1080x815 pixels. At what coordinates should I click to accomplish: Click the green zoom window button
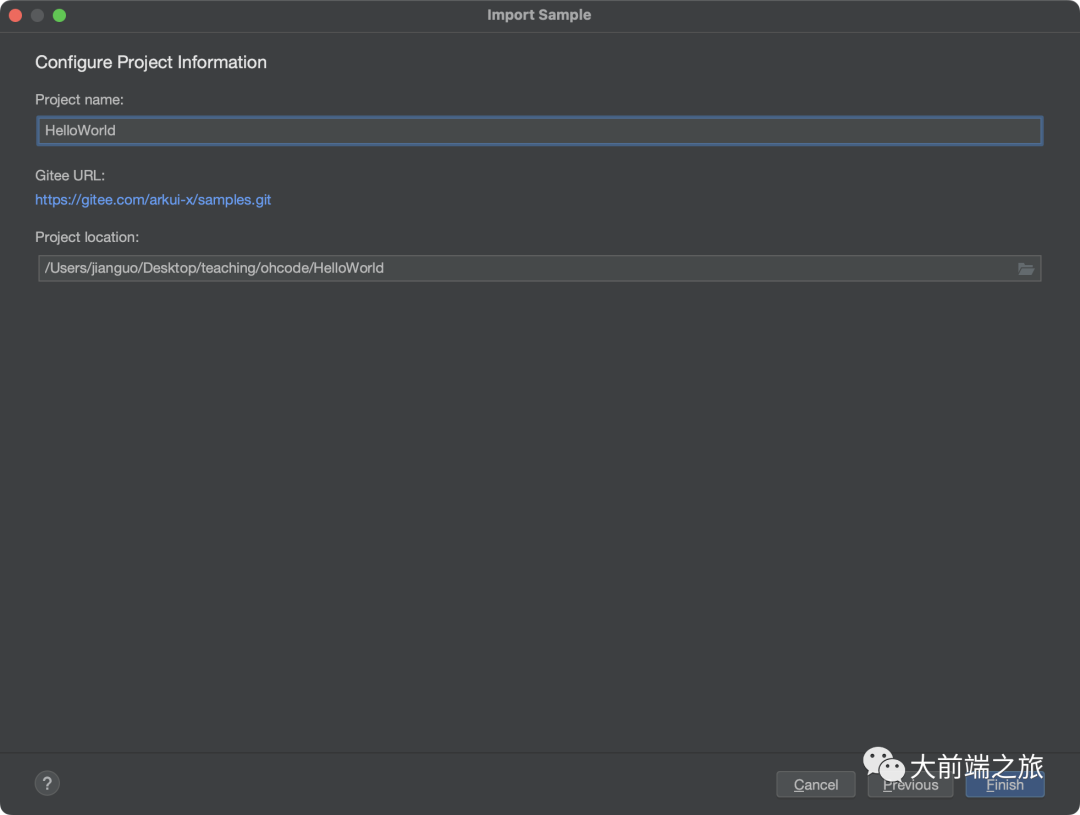59,15
